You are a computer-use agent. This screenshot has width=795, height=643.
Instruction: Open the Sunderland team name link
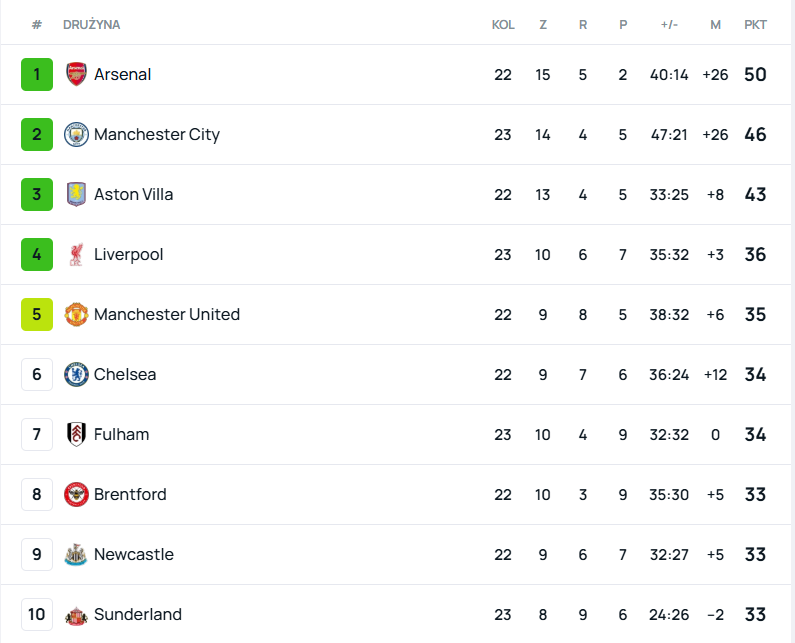pos(137,614)
